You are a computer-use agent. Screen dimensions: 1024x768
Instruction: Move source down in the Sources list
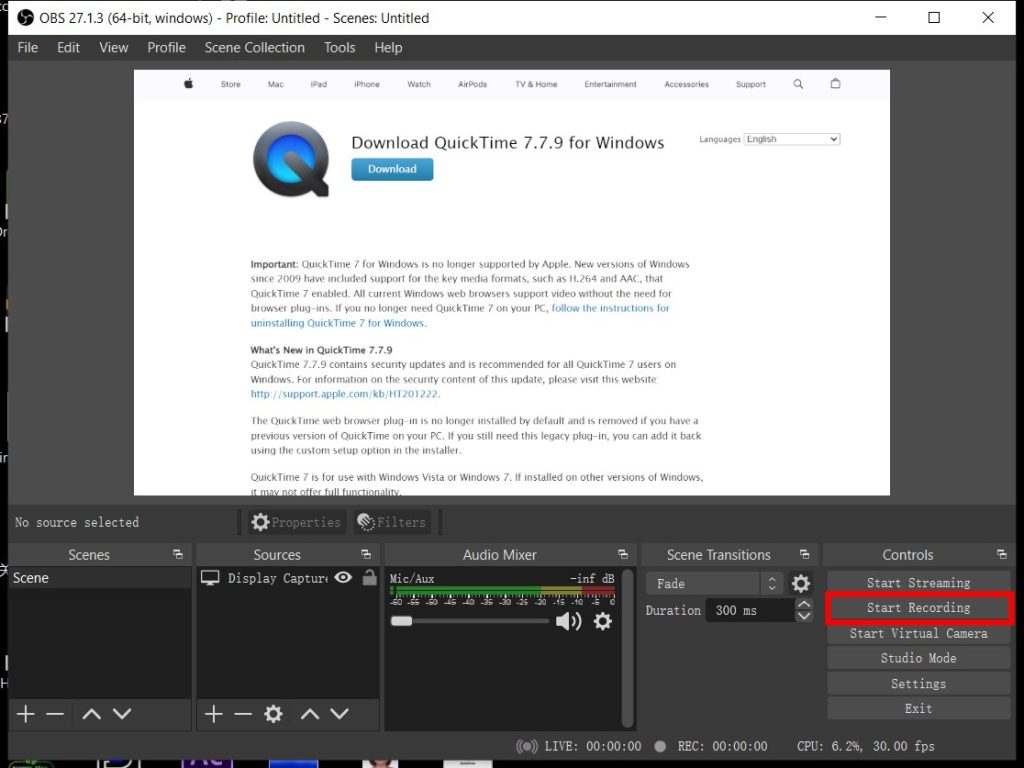[340, 714]
